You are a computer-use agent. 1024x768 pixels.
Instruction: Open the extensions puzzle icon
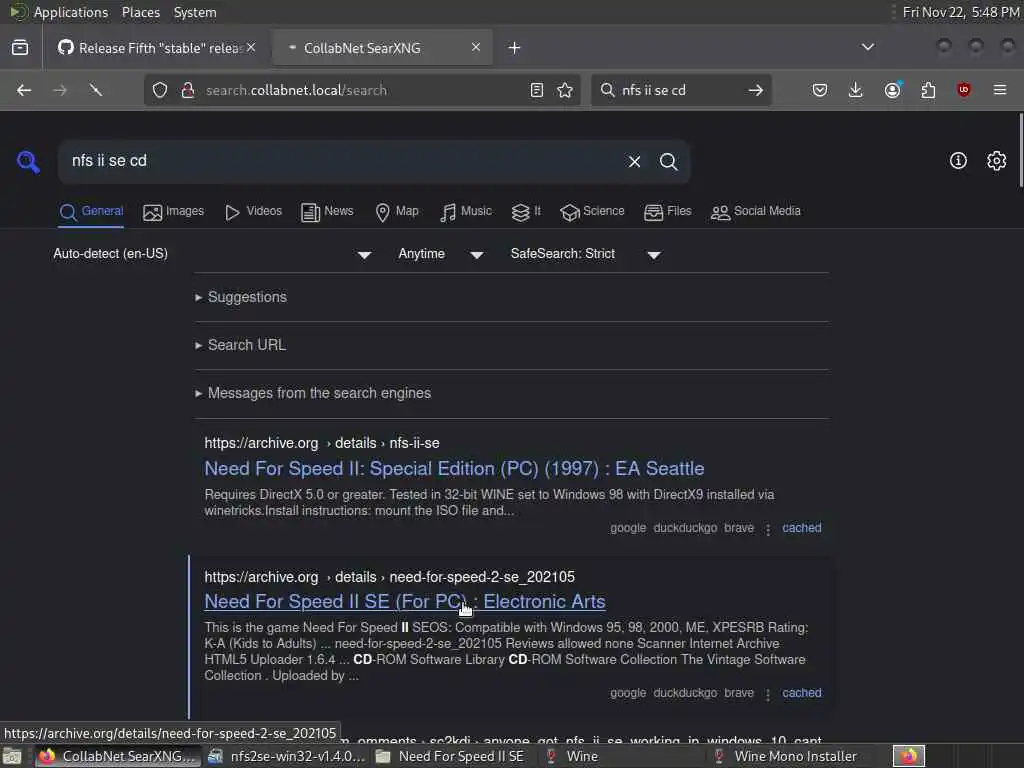tap(928, 90)
